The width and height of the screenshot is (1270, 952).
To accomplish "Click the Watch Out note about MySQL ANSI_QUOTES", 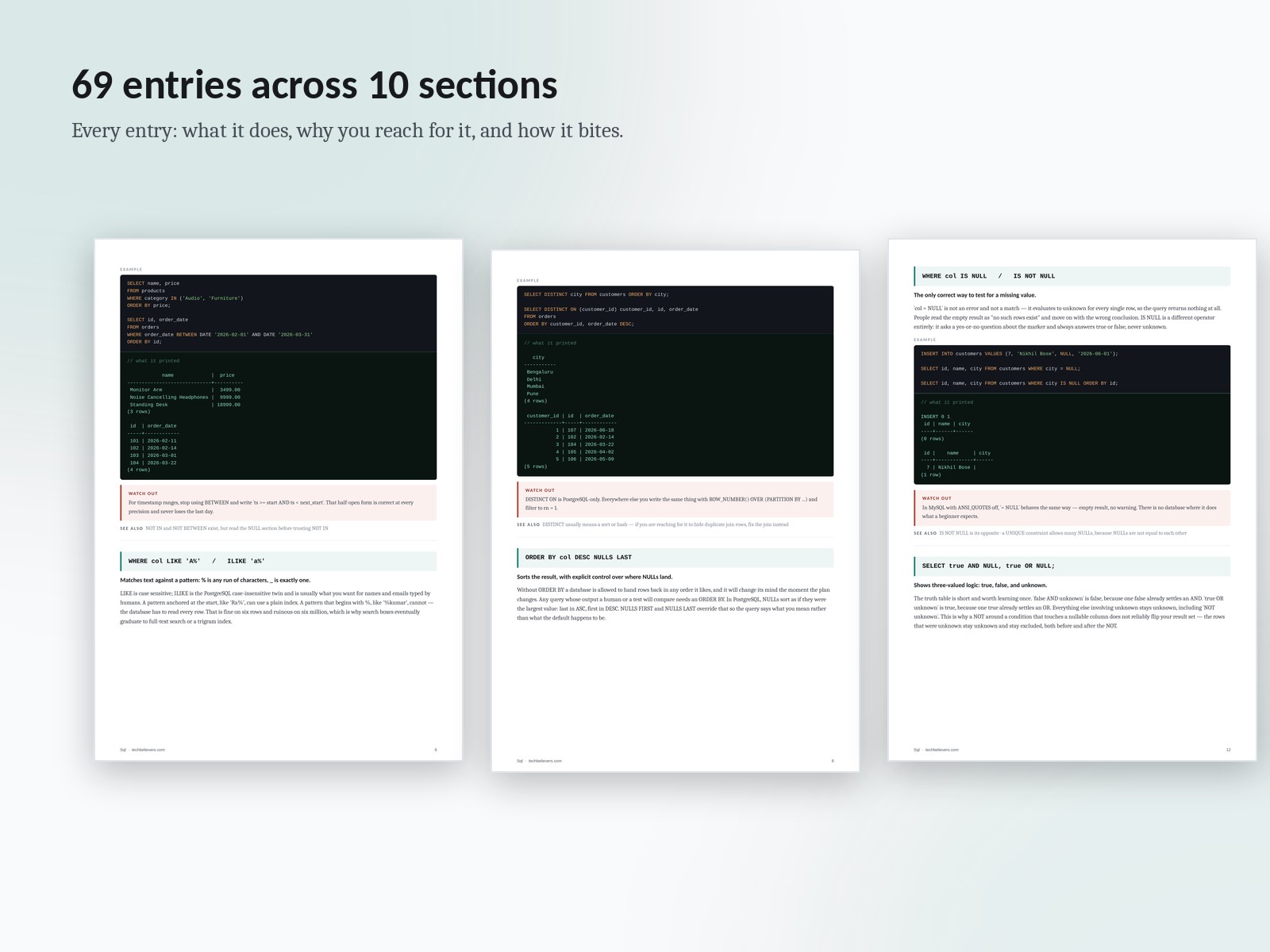I will pyautogui.click(x=1072, y=508).
